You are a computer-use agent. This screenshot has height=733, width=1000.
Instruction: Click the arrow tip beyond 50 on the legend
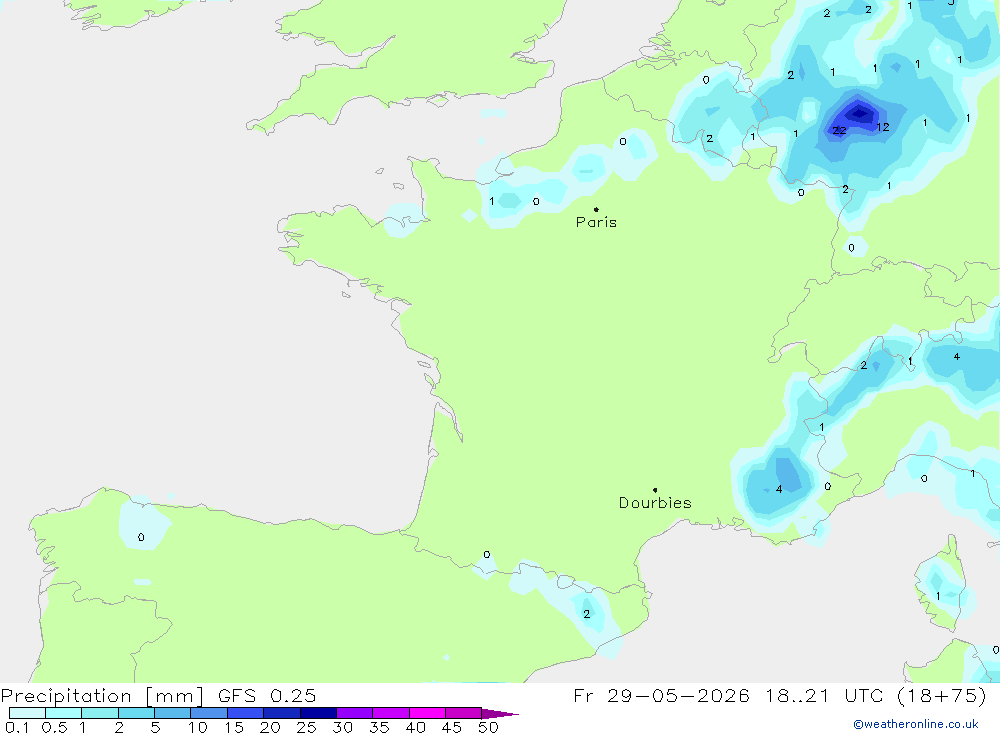[x=501, y=714]
